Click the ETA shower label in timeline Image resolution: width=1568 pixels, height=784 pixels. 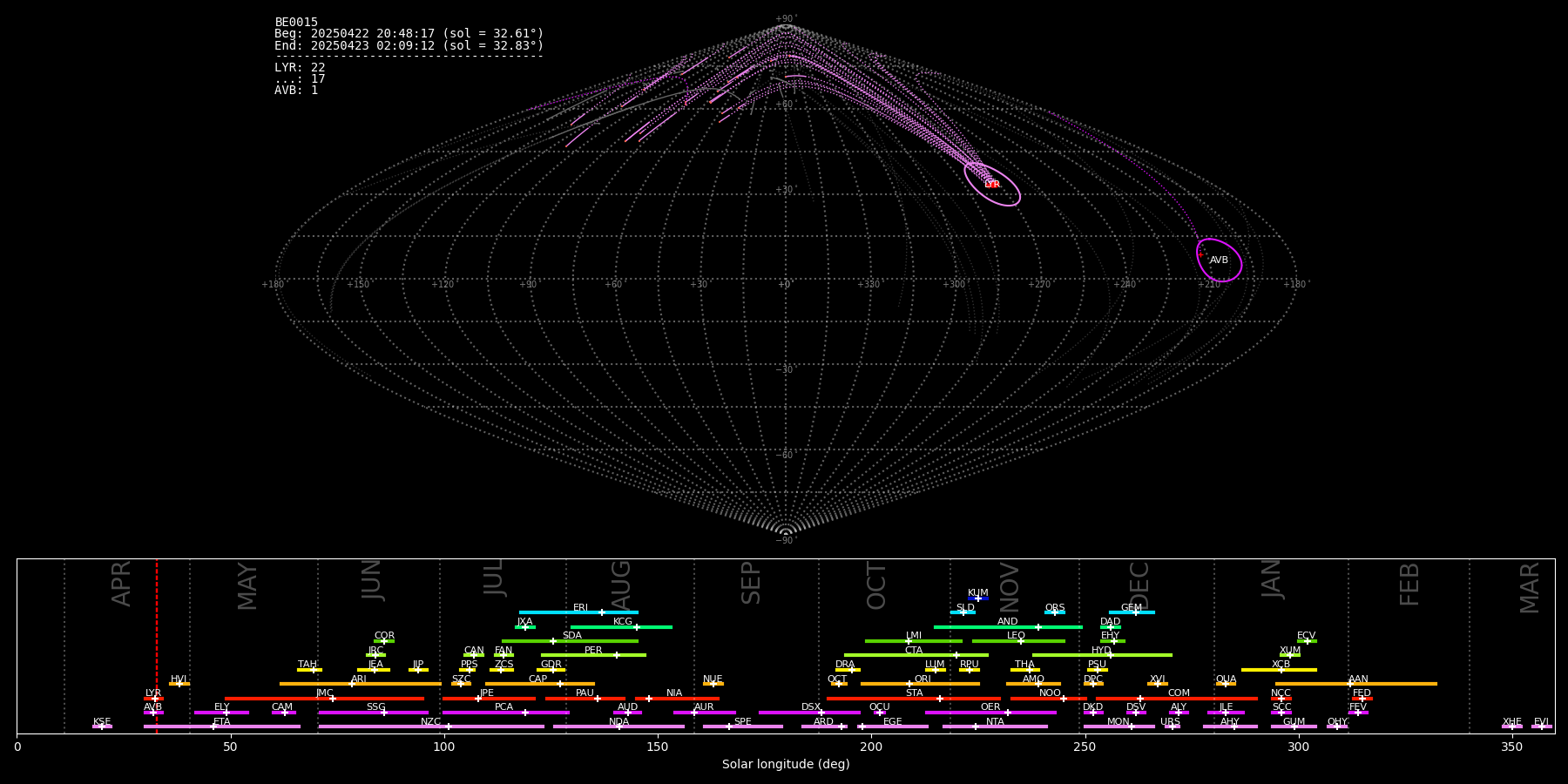pyautogui.click(x=222, y=722)
